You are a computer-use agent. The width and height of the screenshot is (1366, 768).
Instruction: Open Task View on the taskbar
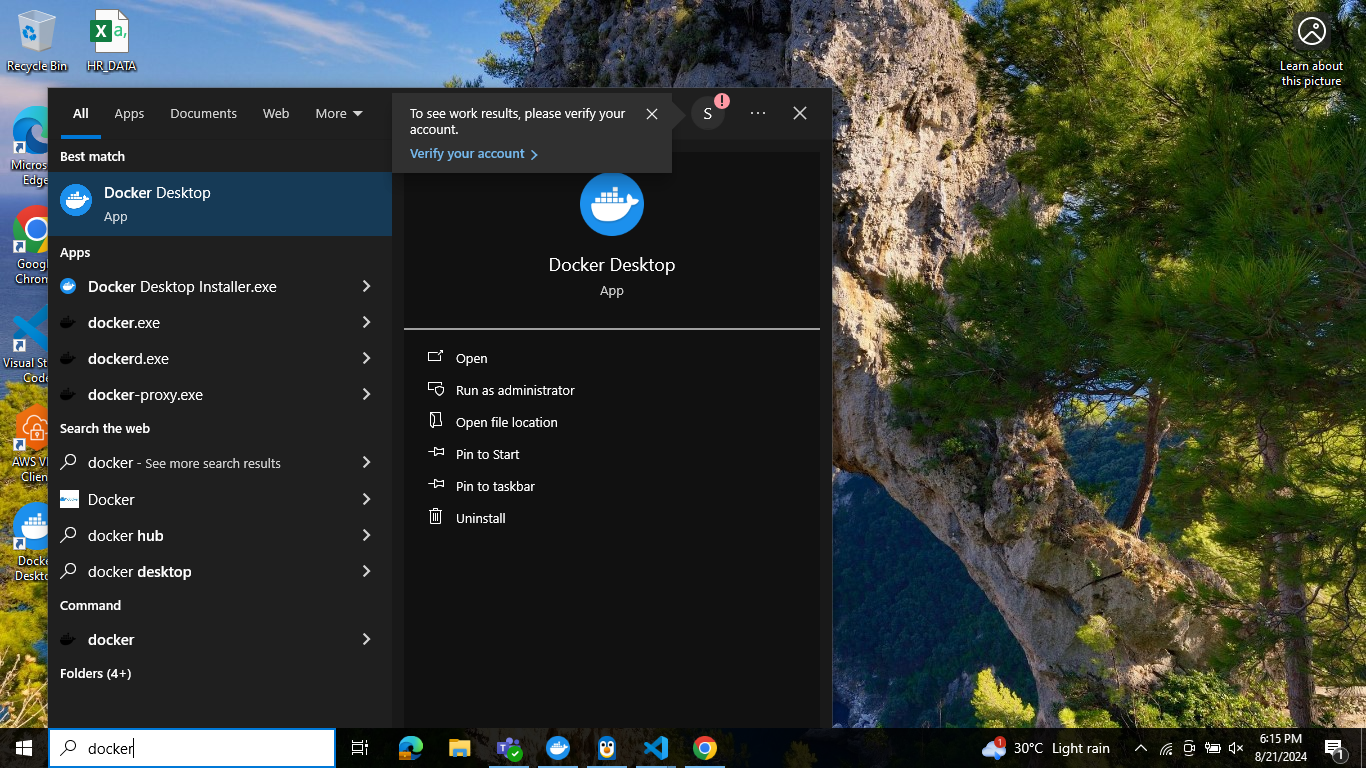click(360, 748)
